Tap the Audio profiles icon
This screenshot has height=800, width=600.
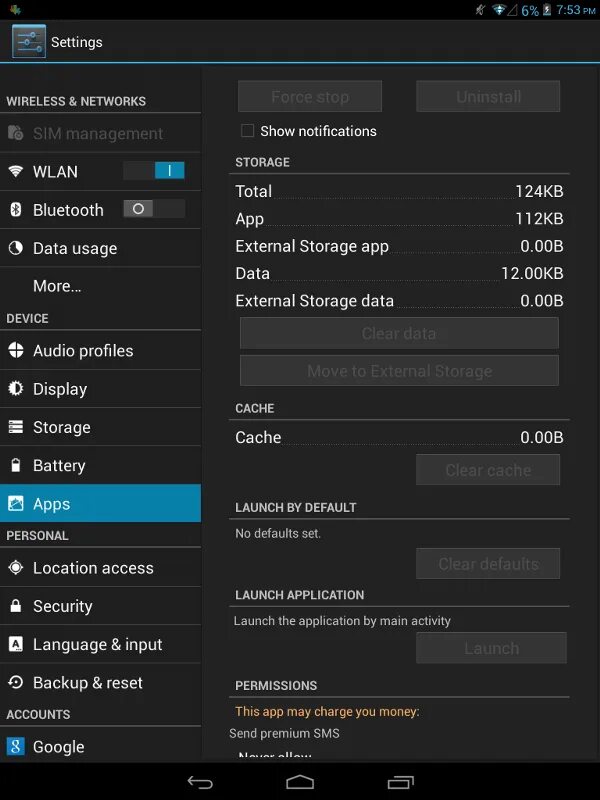[16, 351]
